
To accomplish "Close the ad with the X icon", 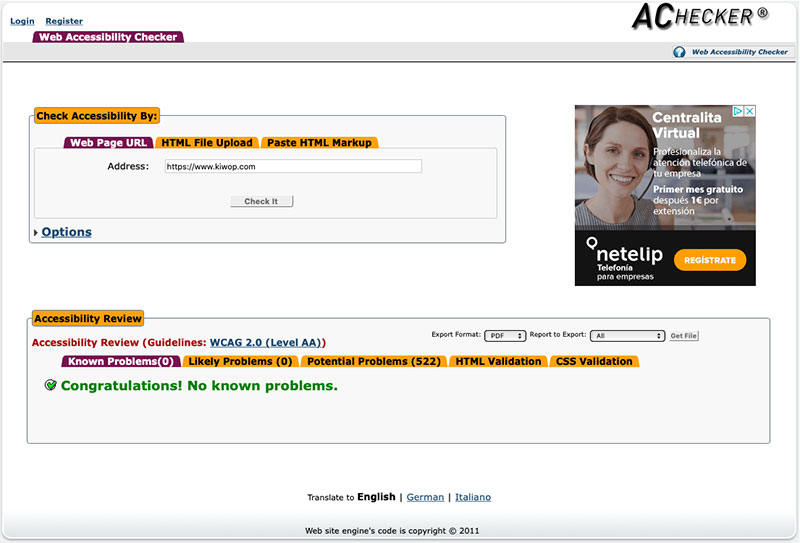I will (x=749, y=111).
